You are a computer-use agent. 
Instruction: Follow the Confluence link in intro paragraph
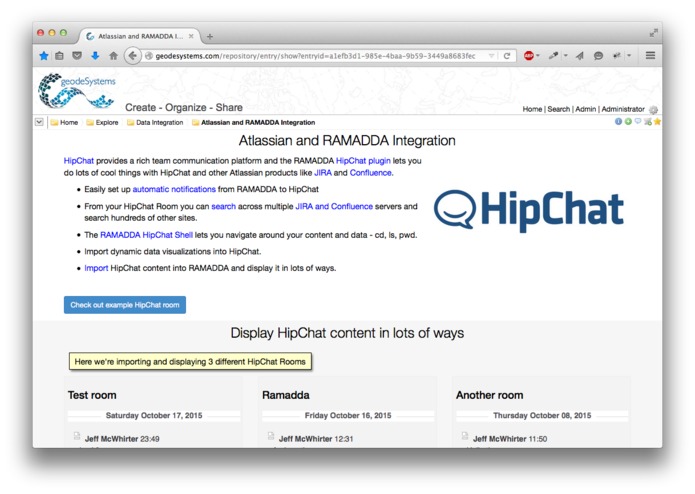tap(371, 173)
